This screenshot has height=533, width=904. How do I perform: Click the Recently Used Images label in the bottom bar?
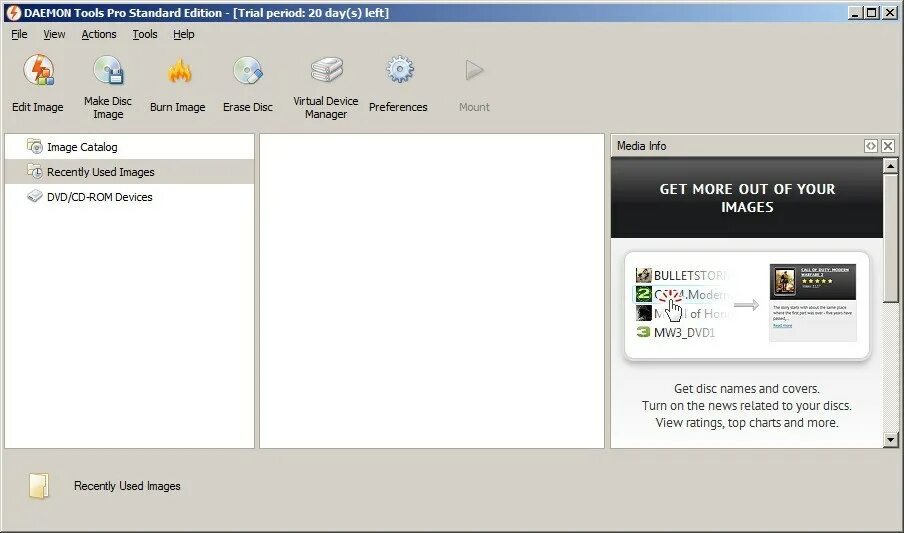point(127,486)
